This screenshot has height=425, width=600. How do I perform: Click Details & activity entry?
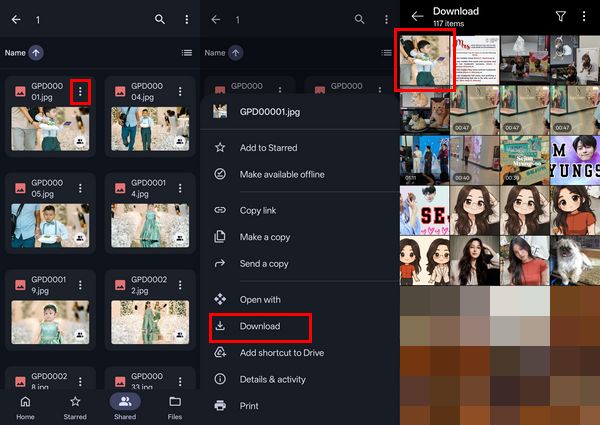pos(273,379)
